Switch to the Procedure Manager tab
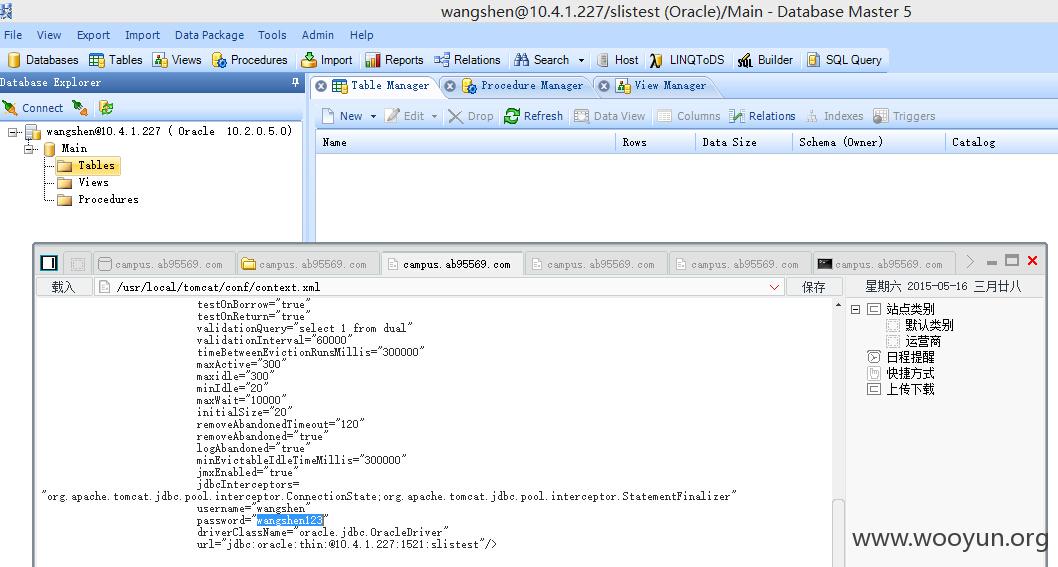 coord(532,86)
